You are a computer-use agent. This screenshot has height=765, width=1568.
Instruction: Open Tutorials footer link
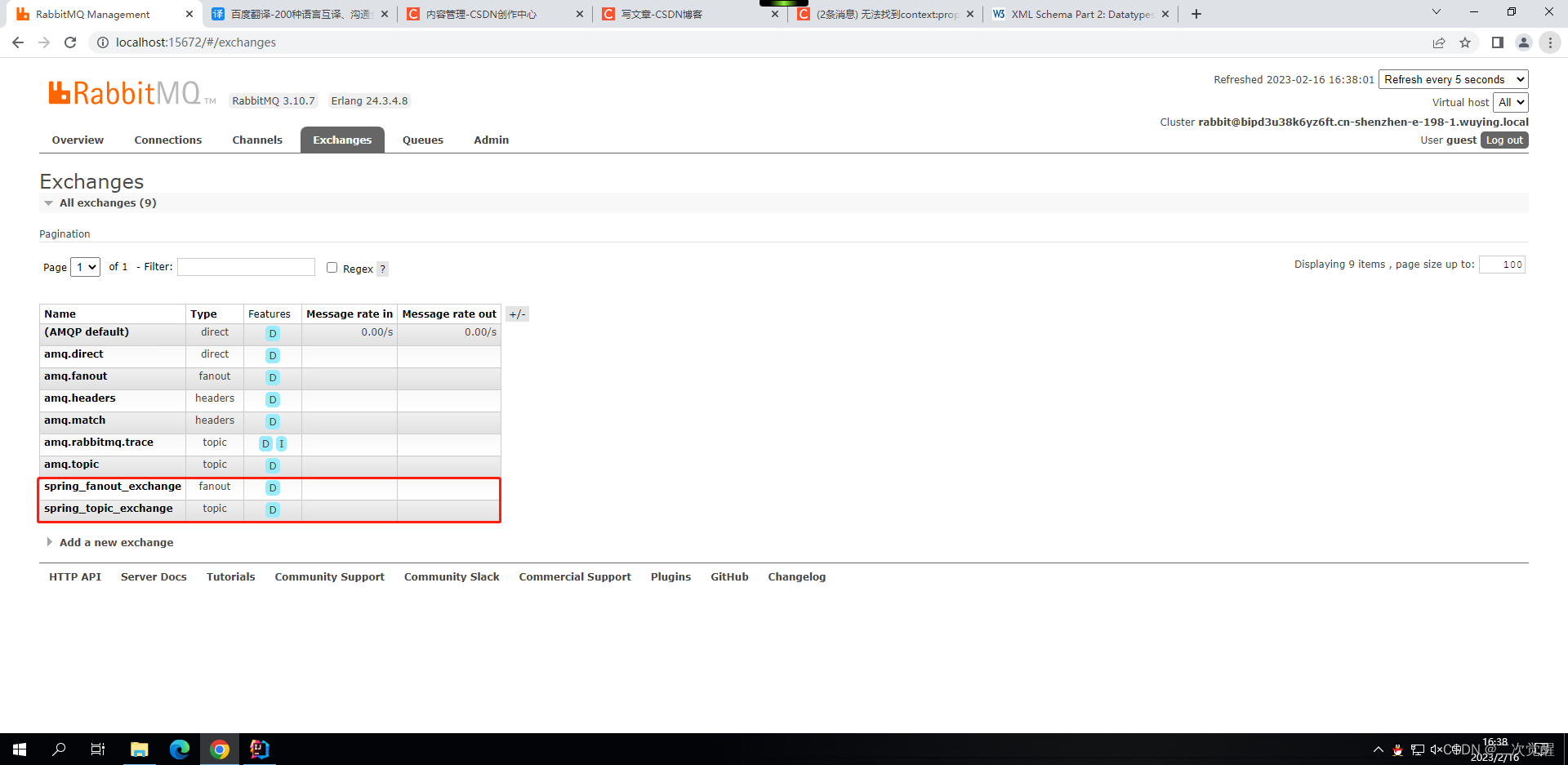click(231, 576)
